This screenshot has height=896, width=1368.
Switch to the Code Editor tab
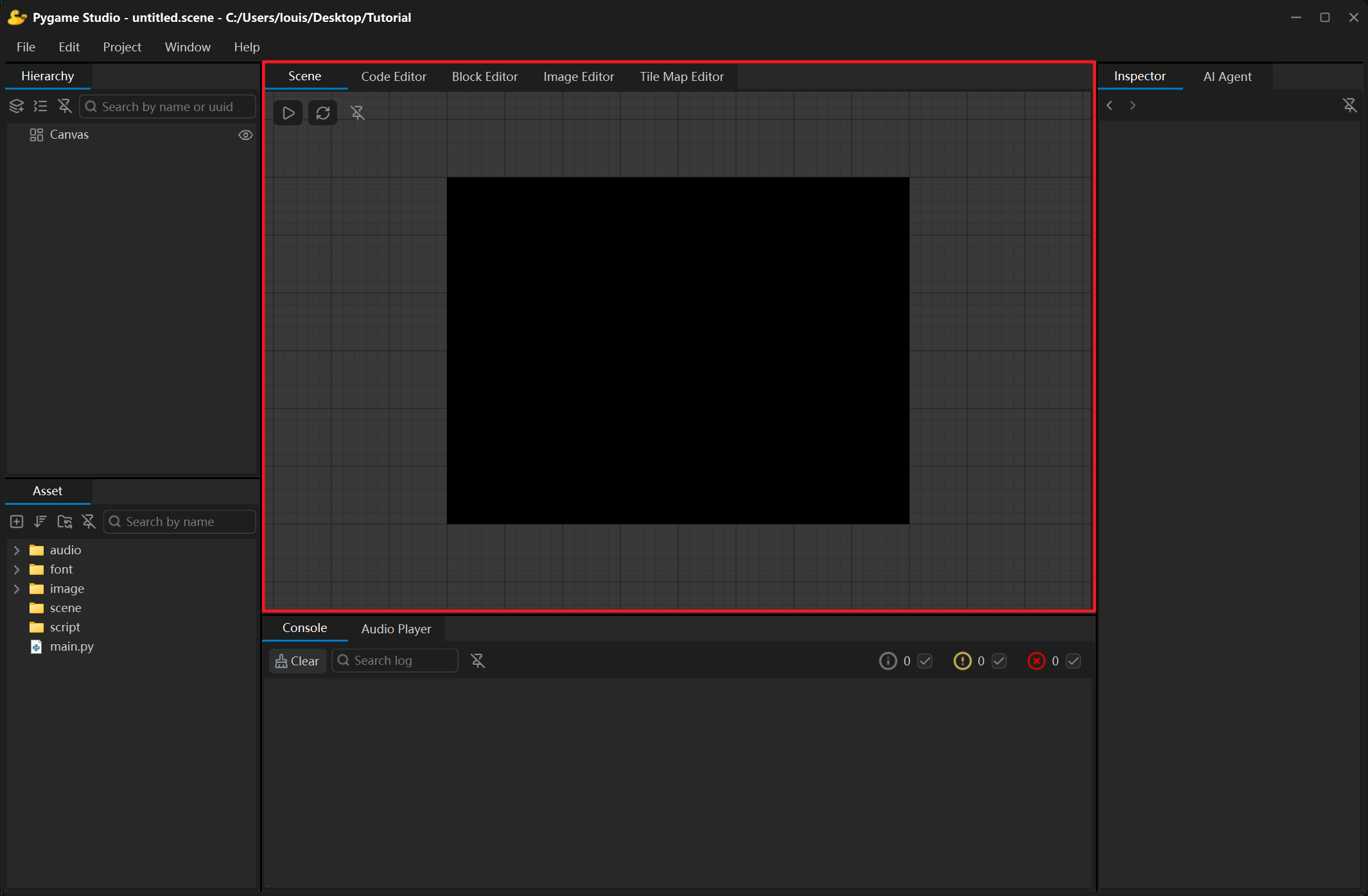point(394,76)
